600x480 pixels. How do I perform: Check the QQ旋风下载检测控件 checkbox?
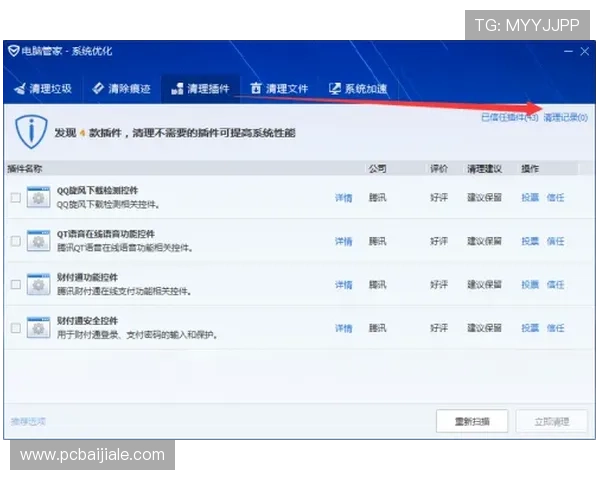16,198
